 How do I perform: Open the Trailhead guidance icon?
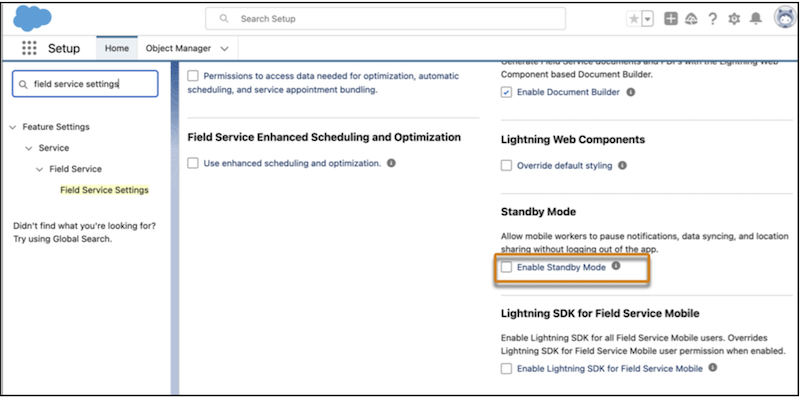click(692, 19)
